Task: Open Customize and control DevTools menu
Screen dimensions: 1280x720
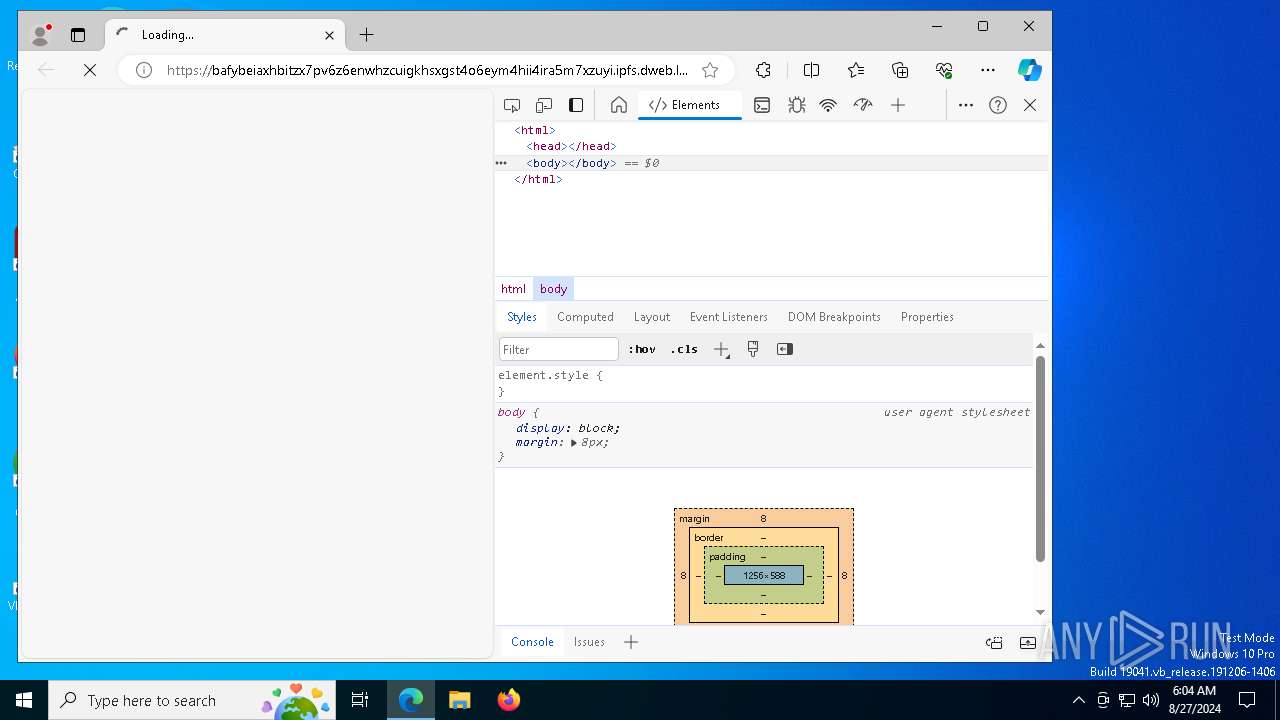Action: 966,105
